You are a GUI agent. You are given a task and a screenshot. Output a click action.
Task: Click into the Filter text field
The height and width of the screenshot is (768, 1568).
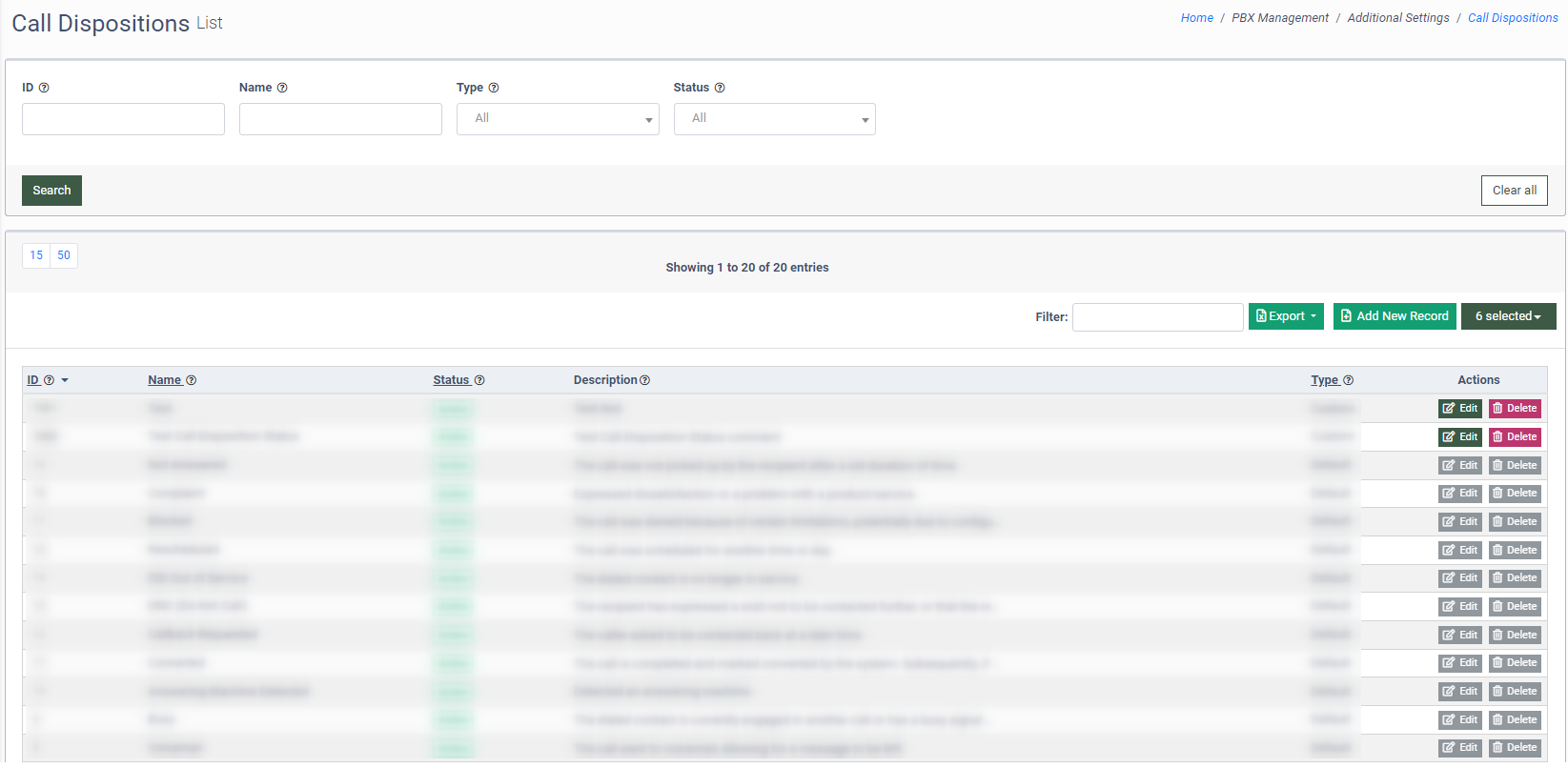[x=1157, y=317]
